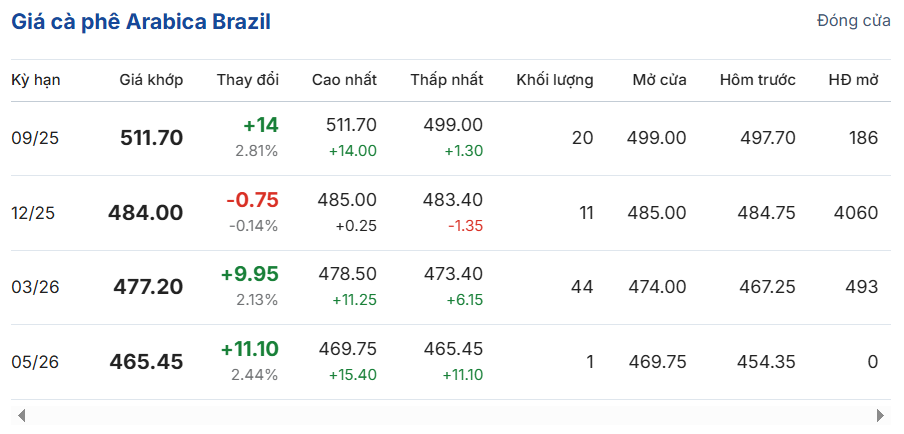
Task: Click the Hôm trước column header
Action: [758, 80]
